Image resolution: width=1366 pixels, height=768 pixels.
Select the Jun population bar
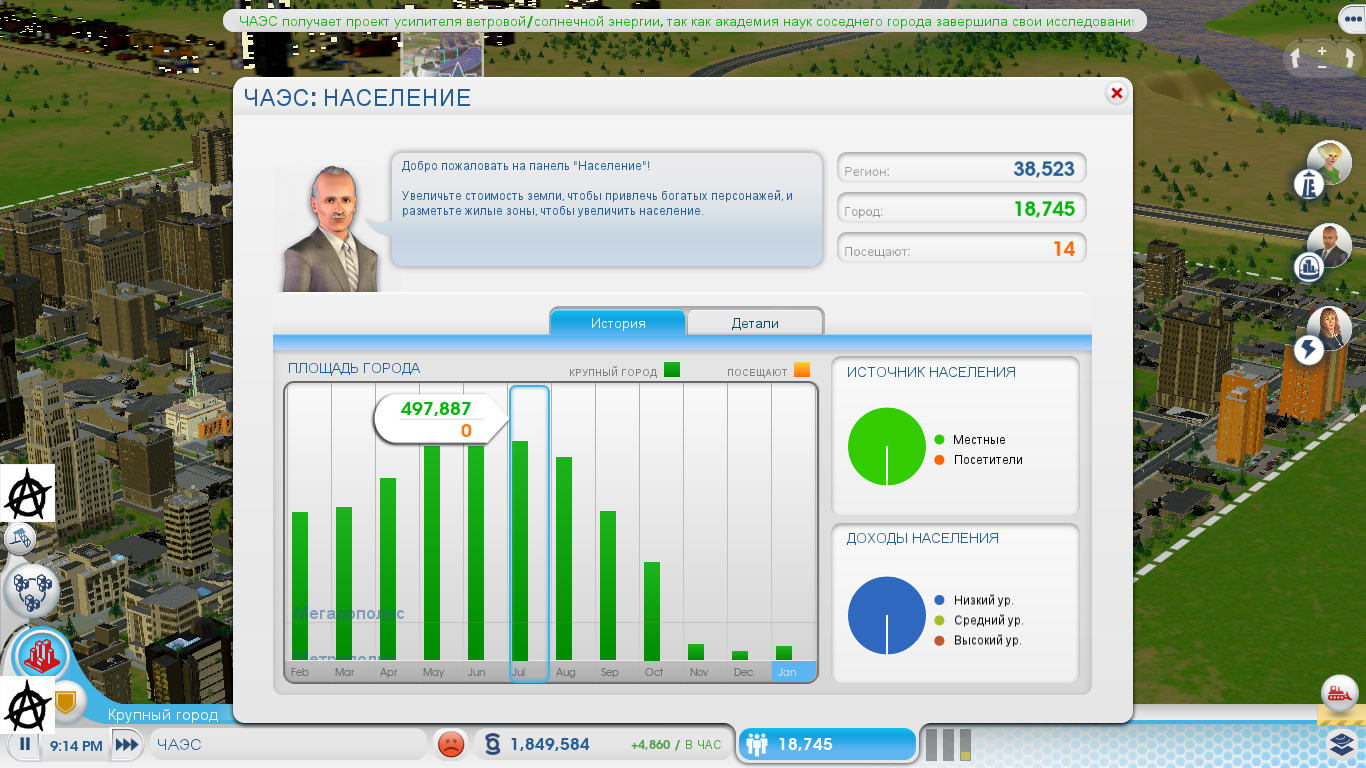[476, 553]
